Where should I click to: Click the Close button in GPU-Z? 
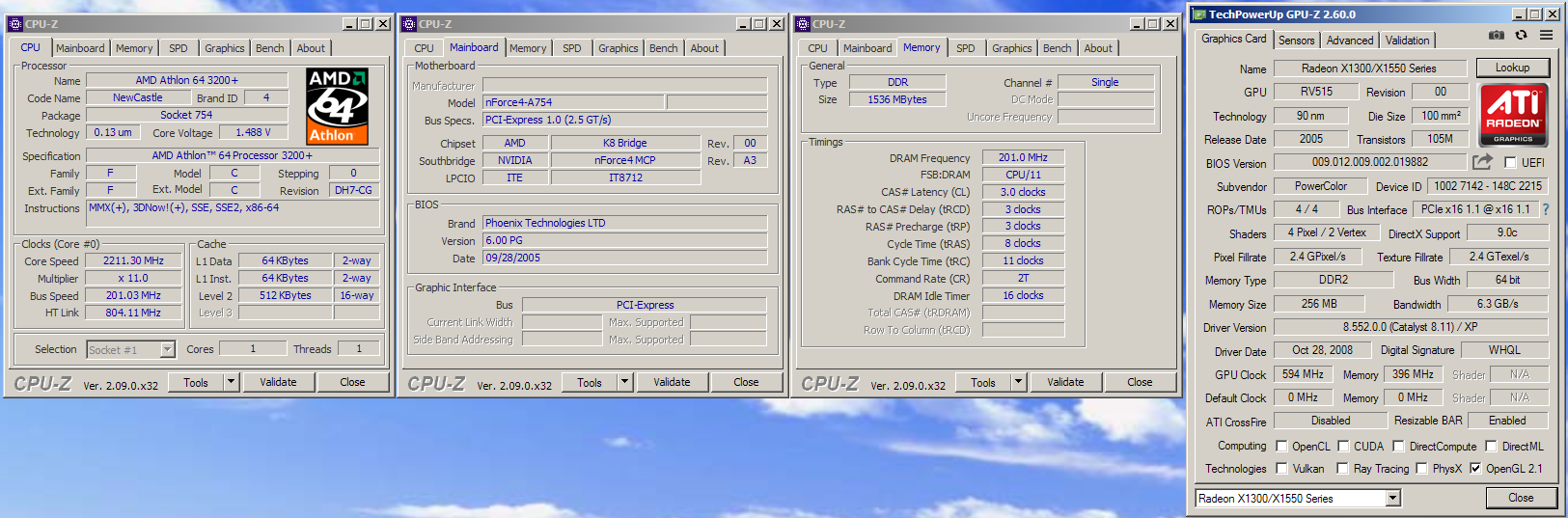coord(1521,498)
